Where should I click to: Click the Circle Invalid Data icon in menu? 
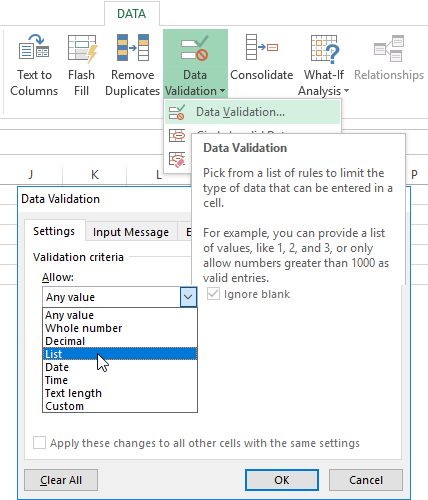pos(177,136)
